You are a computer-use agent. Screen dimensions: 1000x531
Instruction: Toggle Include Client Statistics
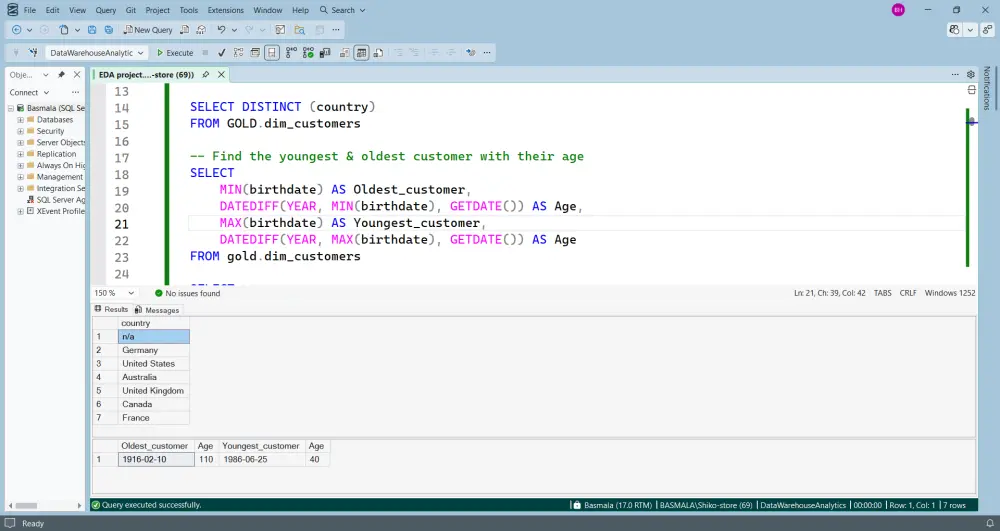(325, 53)
